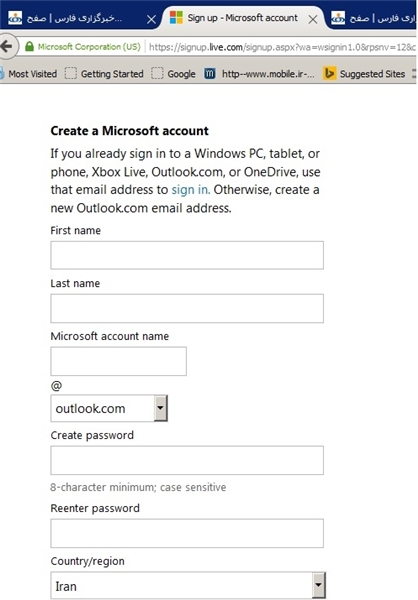Click the browser back arrow button

7,47
